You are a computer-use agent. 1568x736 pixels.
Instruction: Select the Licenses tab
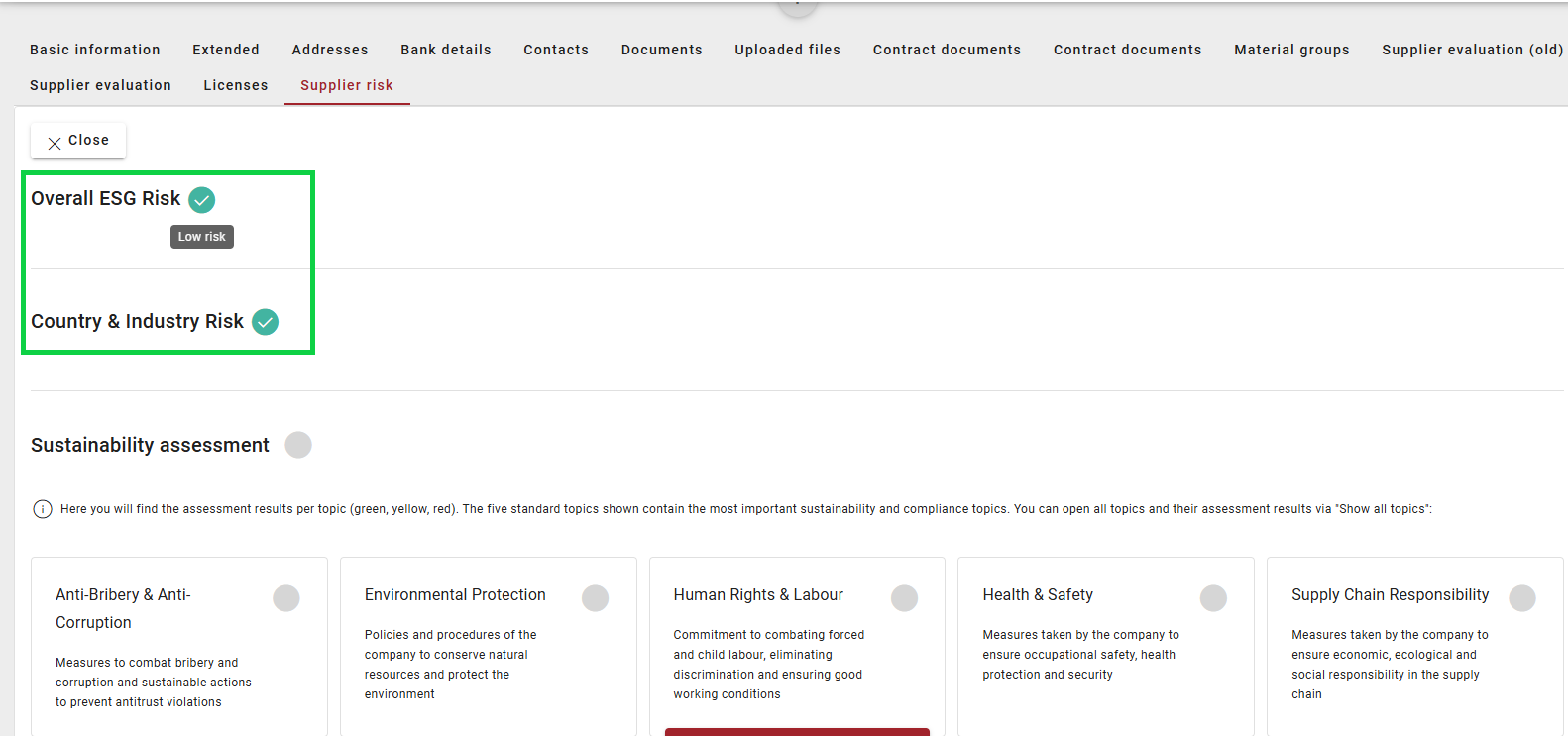[236, 85]
